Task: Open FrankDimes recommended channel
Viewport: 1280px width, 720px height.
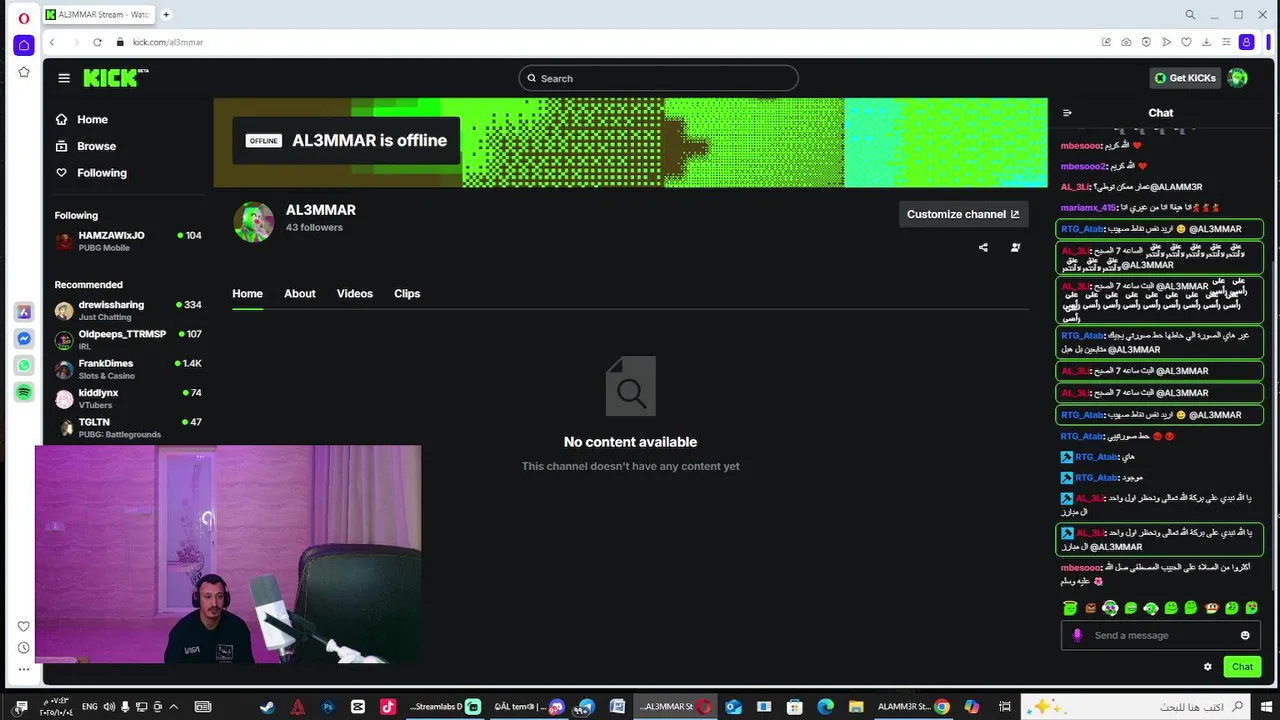Action: 128,369
